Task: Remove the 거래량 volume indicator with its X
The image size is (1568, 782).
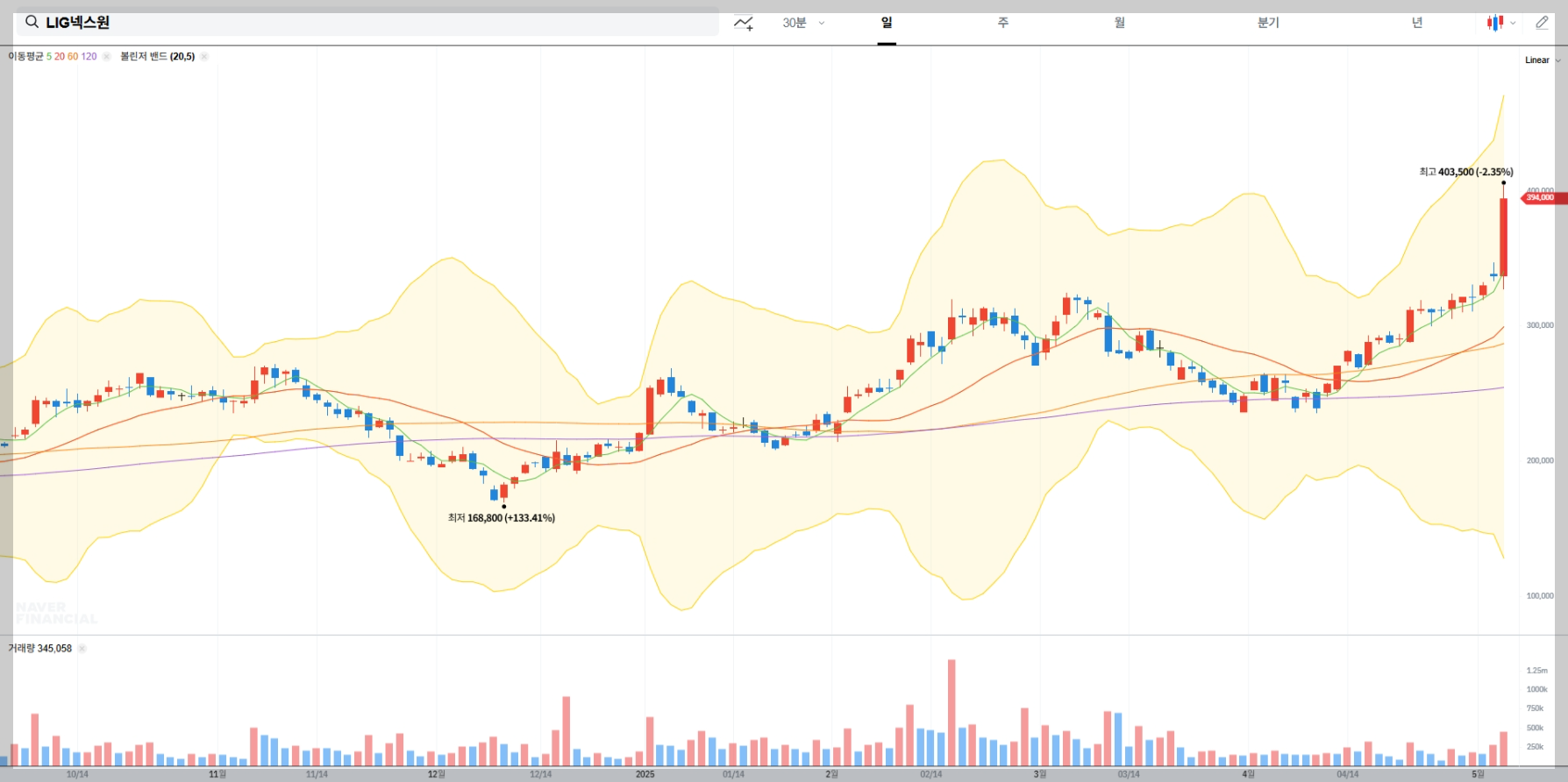Action: point(82,649)
